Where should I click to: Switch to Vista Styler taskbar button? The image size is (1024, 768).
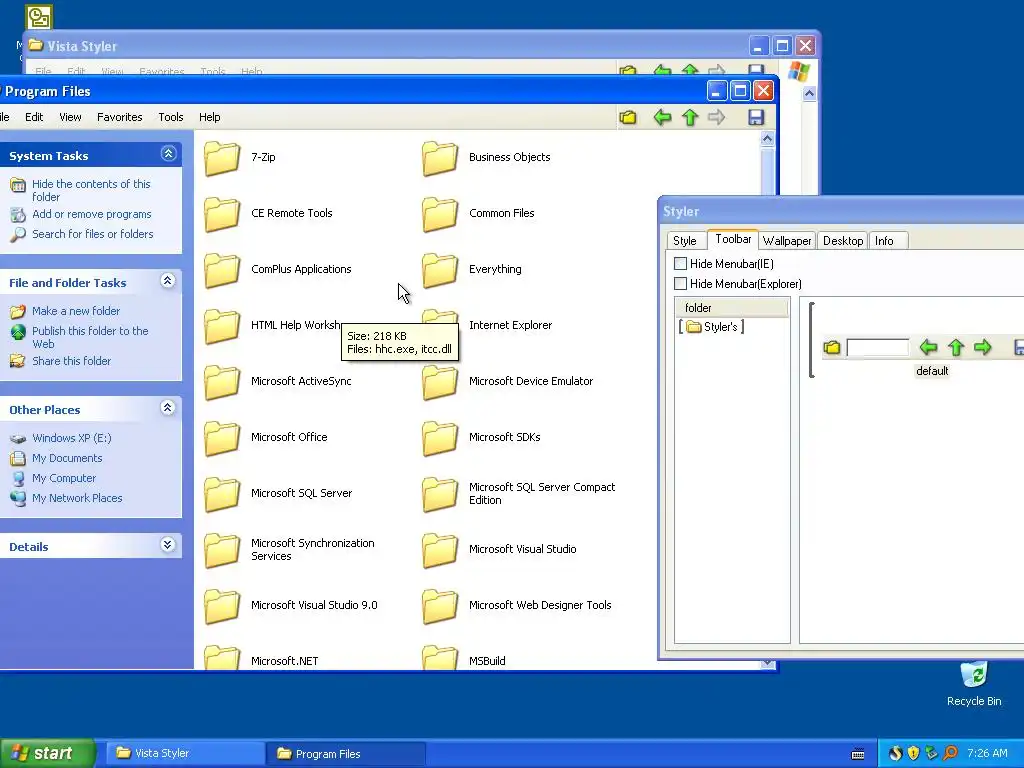click(185, 754)
